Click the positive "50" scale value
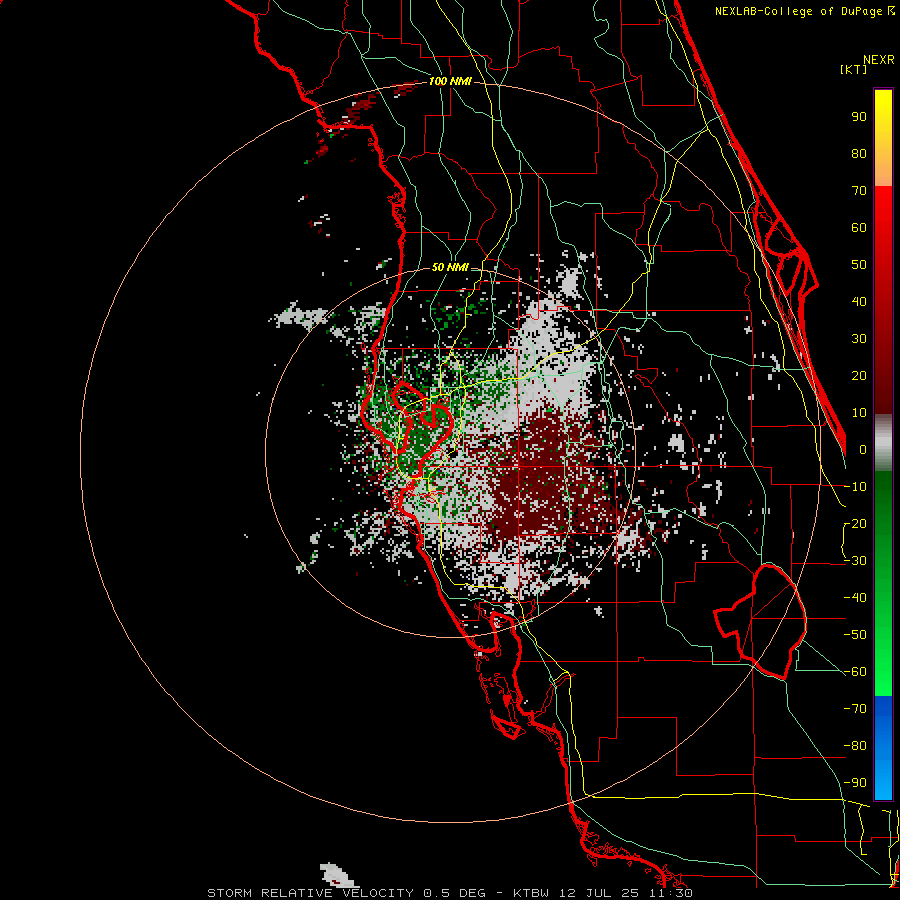This screenshot has height=900, width=900. [x=859, y=265]
